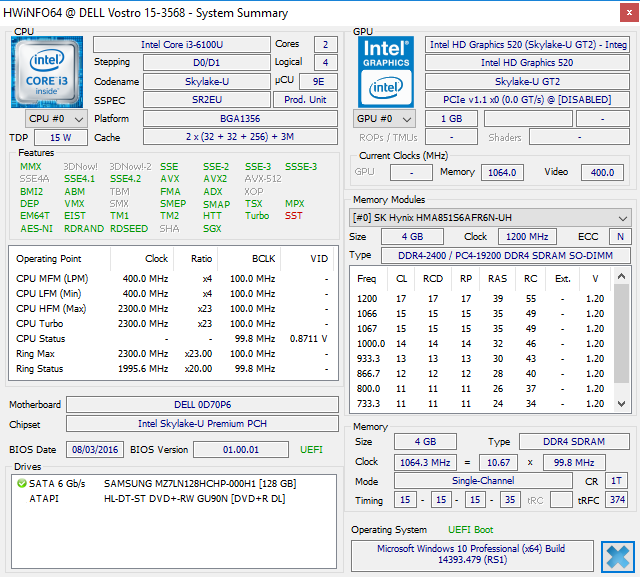
Task: Click the SGX feature label
Action: [212, 229]
